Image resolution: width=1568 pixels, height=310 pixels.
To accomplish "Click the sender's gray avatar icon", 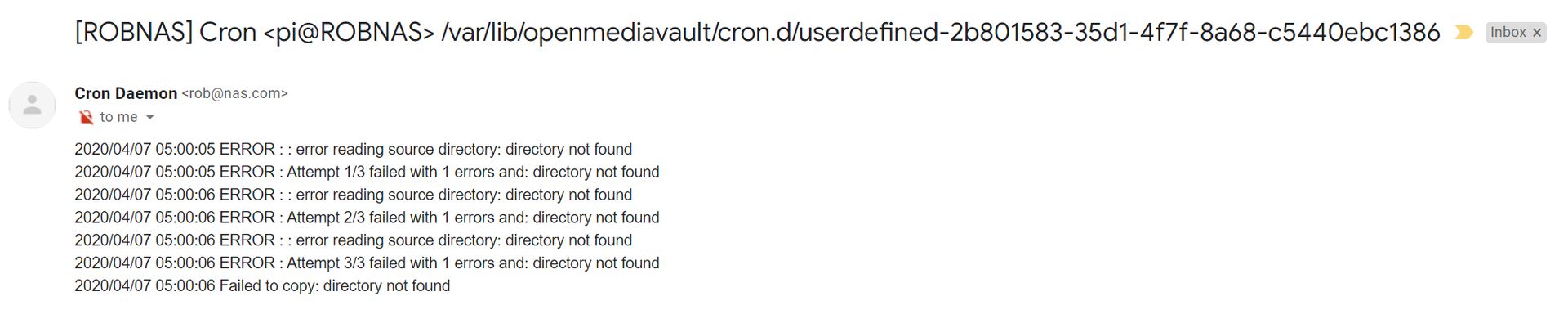I will coord(32,105).
